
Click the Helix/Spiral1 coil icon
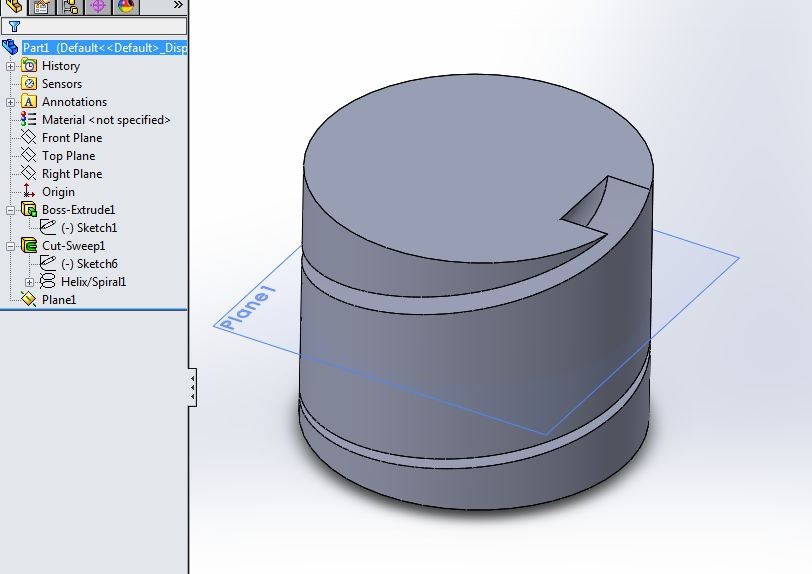click(x=48, y=281)
